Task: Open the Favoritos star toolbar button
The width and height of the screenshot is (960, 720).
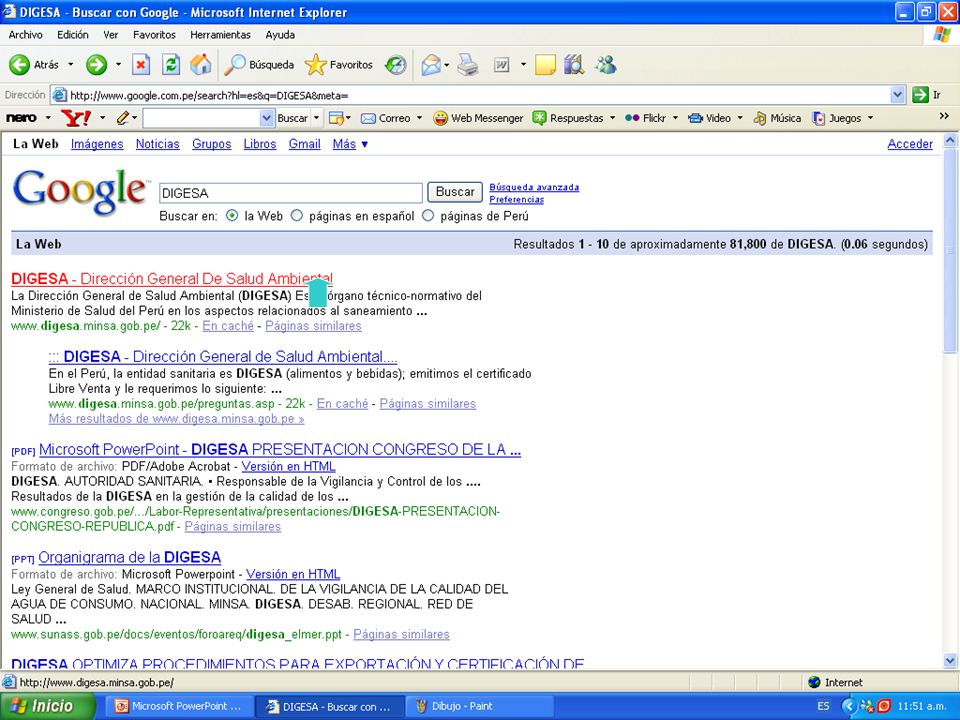Action: (x=339, y=64)
